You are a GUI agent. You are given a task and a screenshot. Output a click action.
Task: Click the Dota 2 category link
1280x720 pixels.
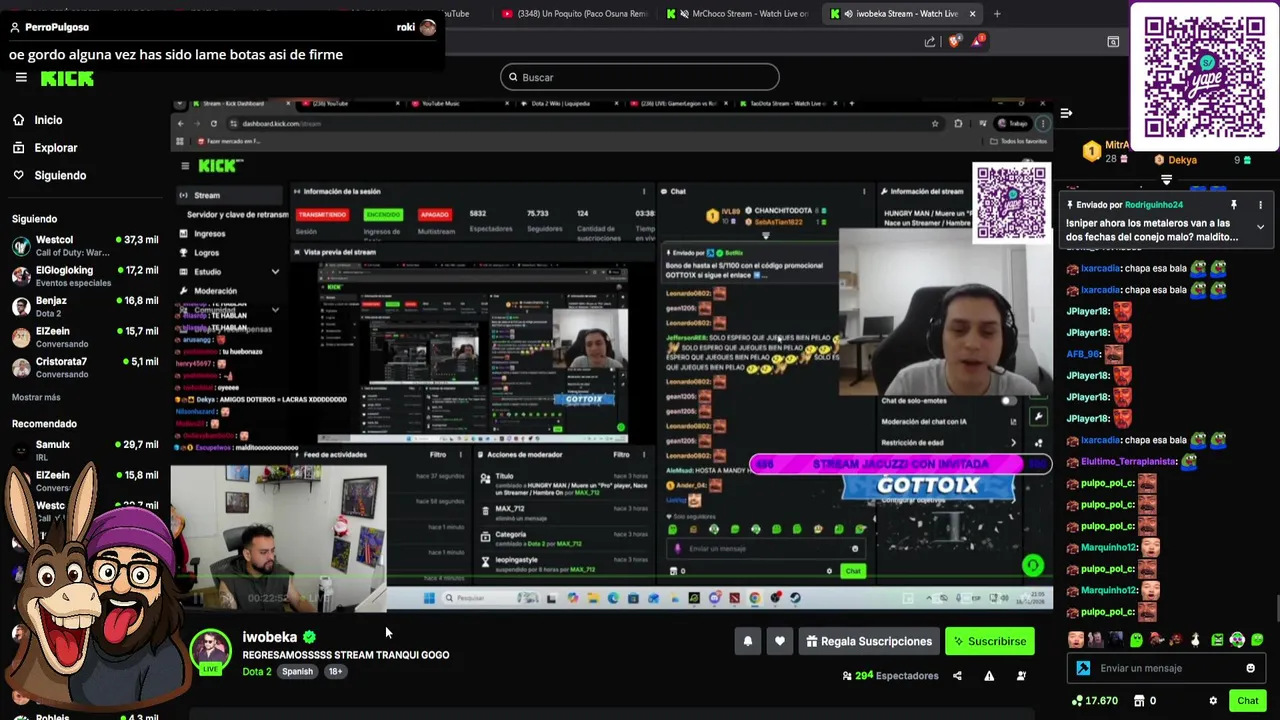click(x=257, y=671)
